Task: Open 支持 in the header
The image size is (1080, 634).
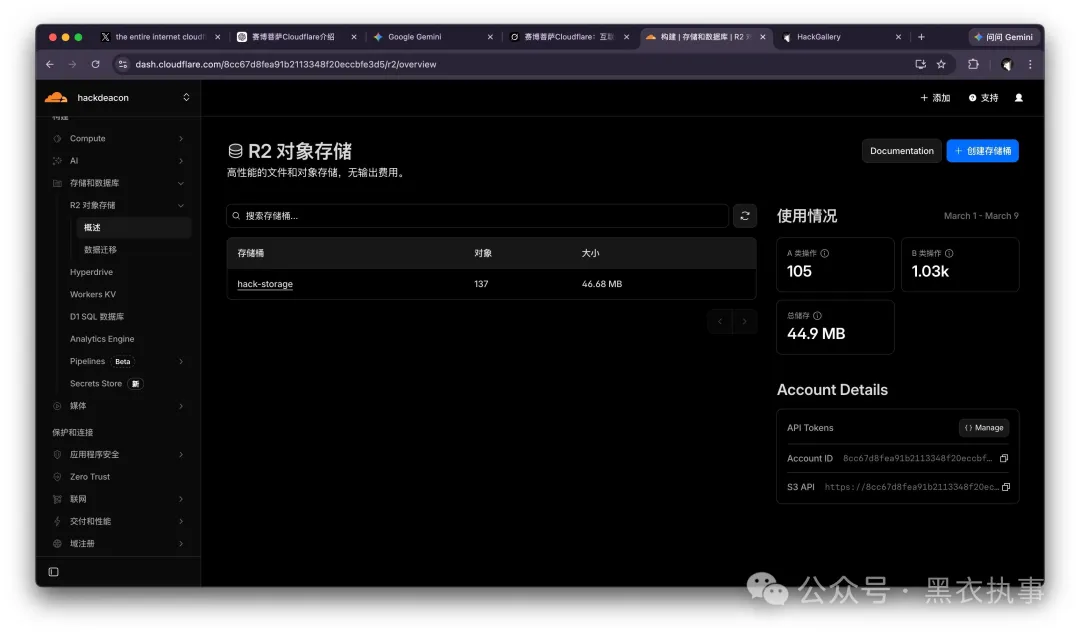Action: pyautogui.click(x=984, y=98)
